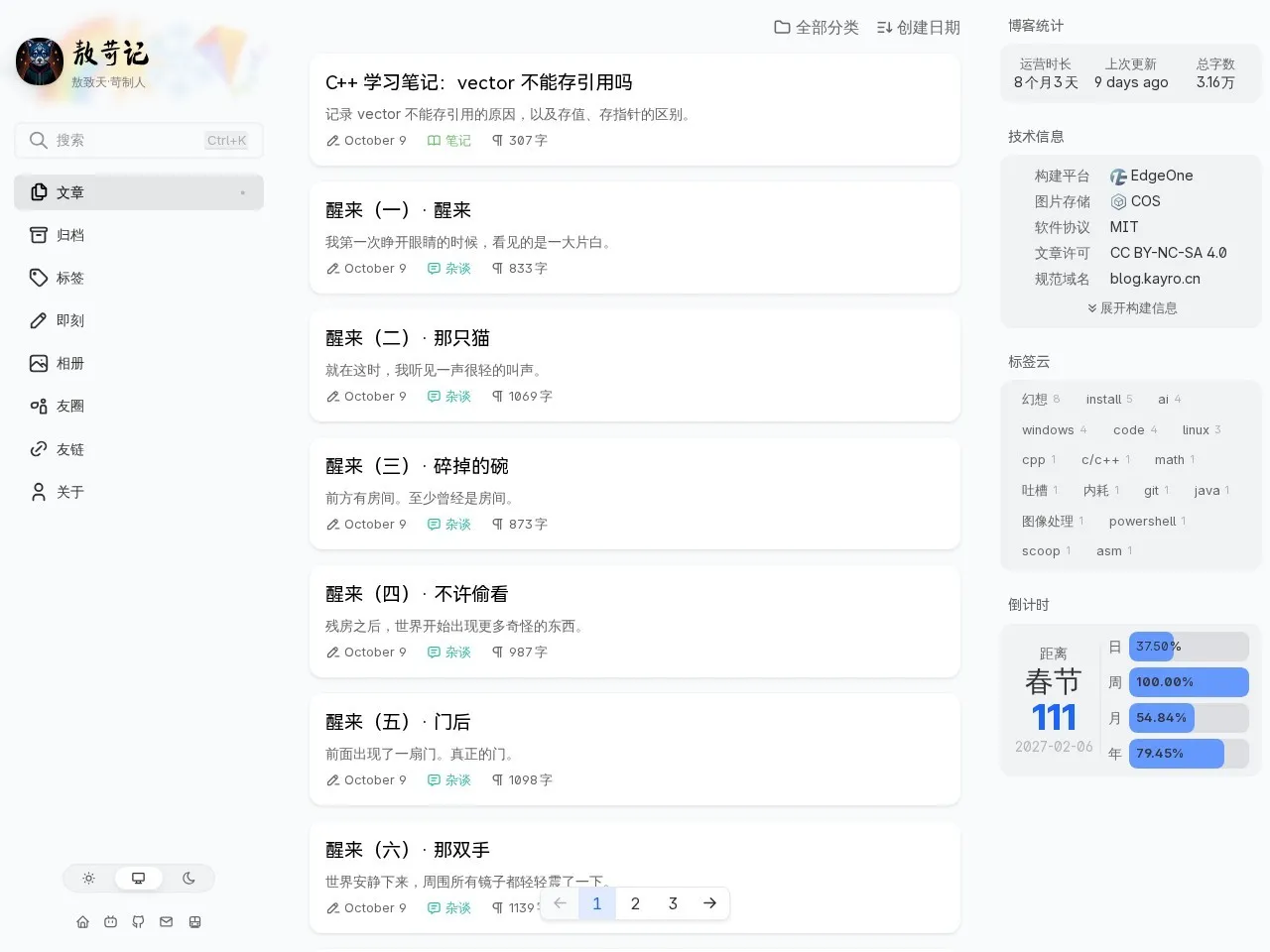Switch to dark theme
The image size is (1270, 952).
(x=189, y=879)
